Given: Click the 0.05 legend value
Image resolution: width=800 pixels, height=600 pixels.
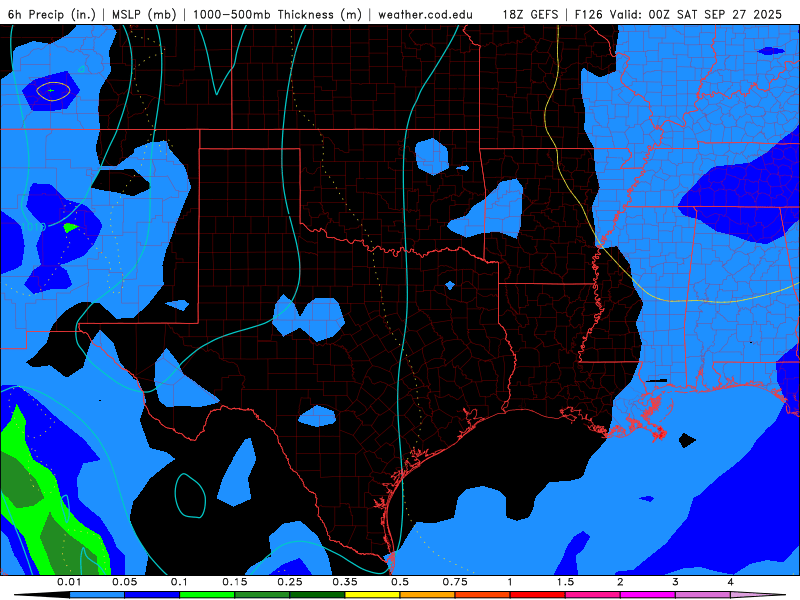Looking at the screenshot, I should point(124,582).
